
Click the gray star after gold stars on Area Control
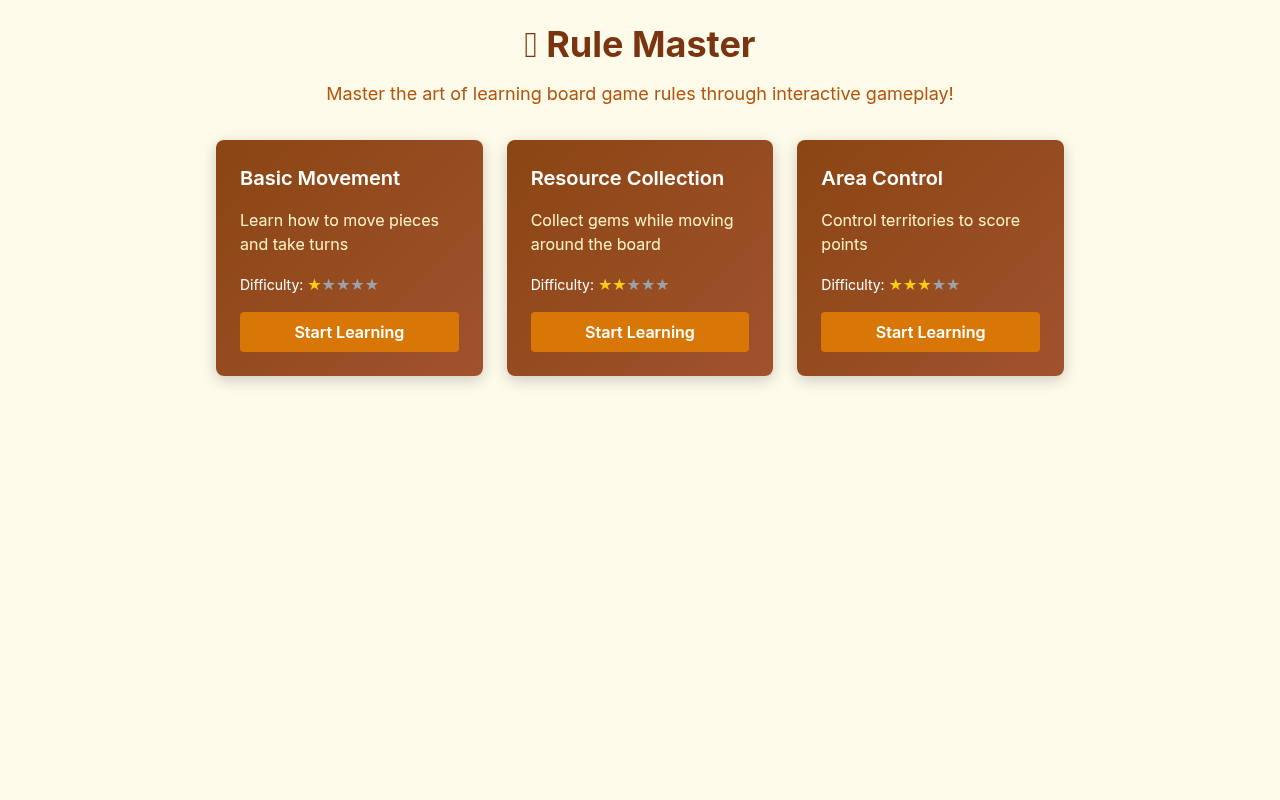coord(939,284)
